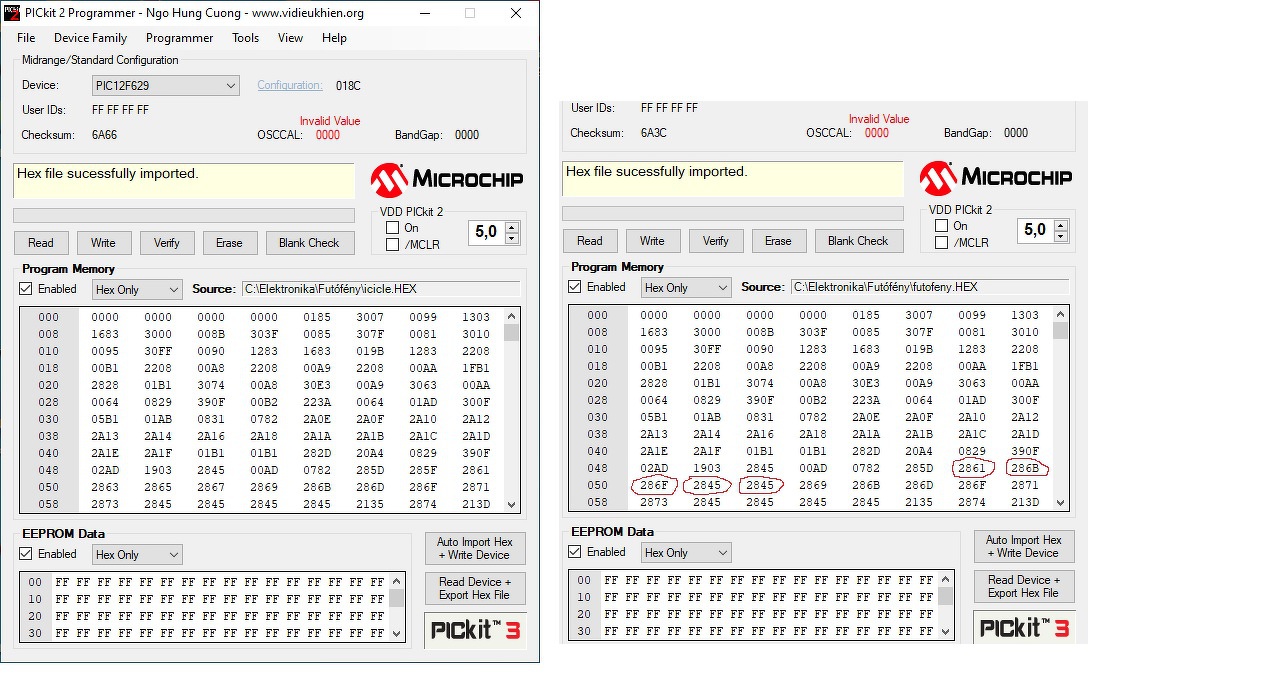Open Configuration link in left window

click(290, 85)
